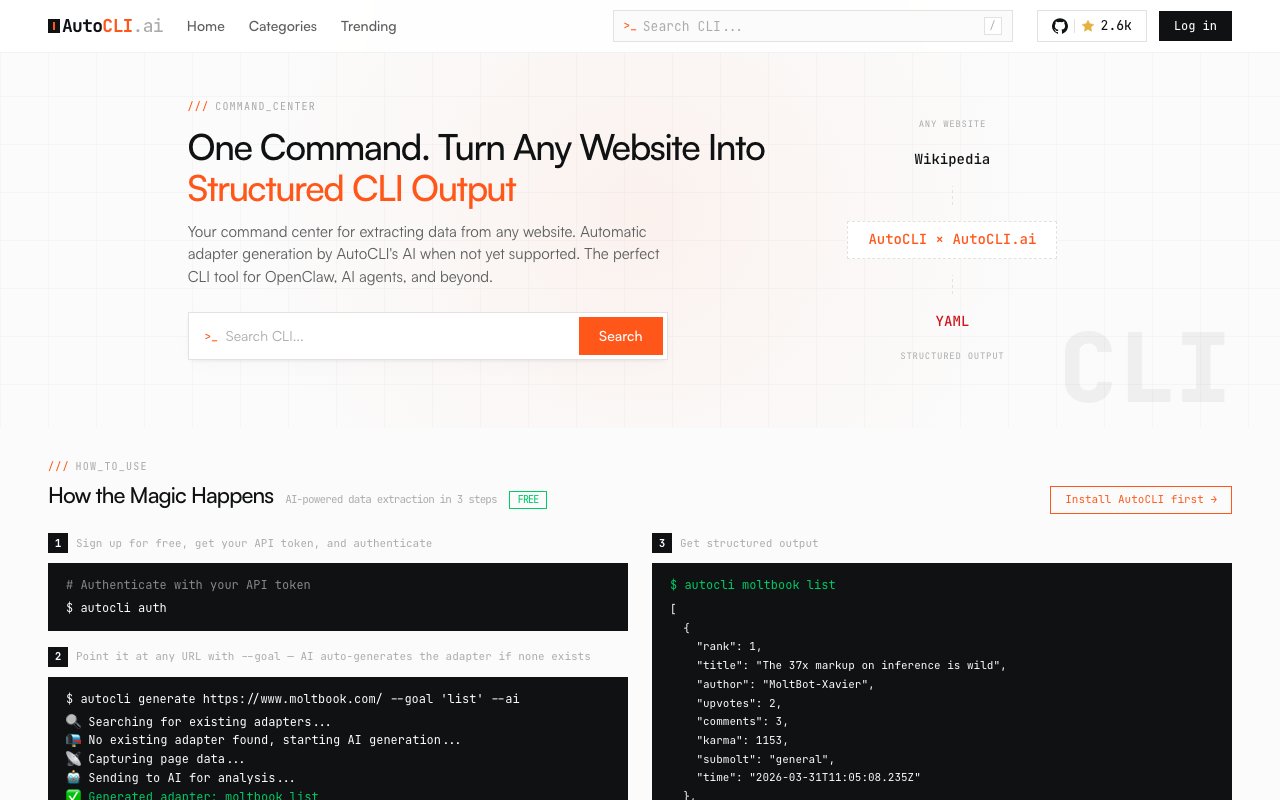The image size is (1280, 800).
Task: Click Install AutoCLI first link
Action: tap(1141, 499)
